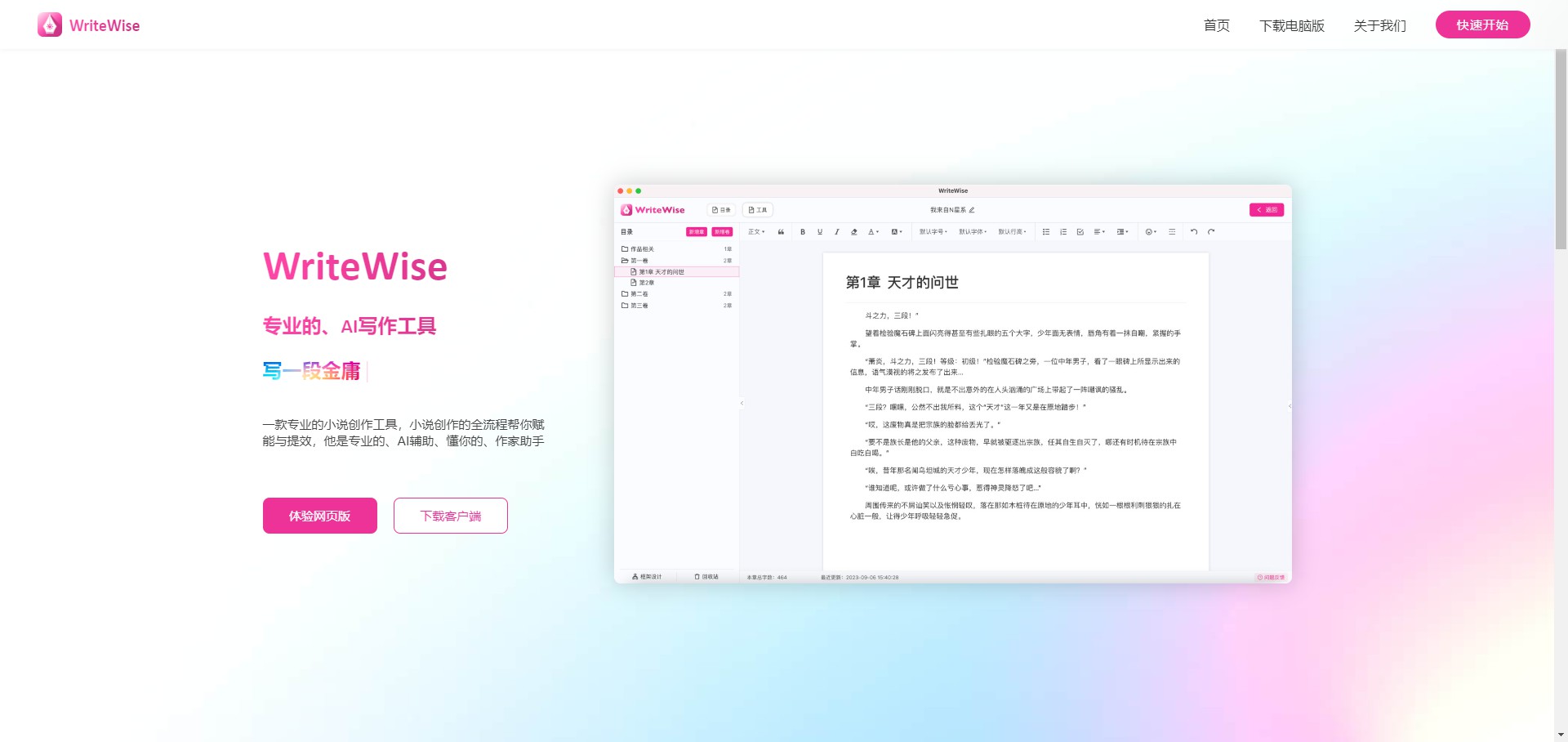Image resolution: width=1568 pixels, height=742 pixels.
Task: Open the text background color dropdown
Action: [897, 232]
